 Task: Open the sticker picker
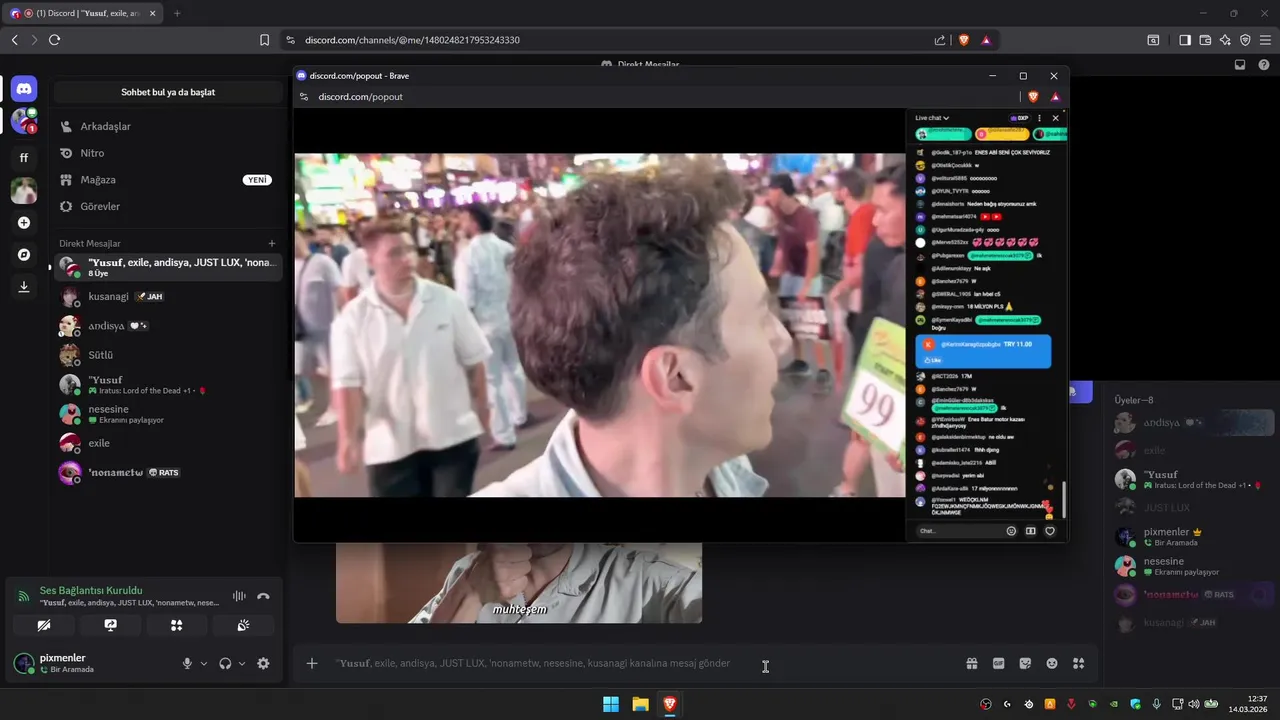1025,663
